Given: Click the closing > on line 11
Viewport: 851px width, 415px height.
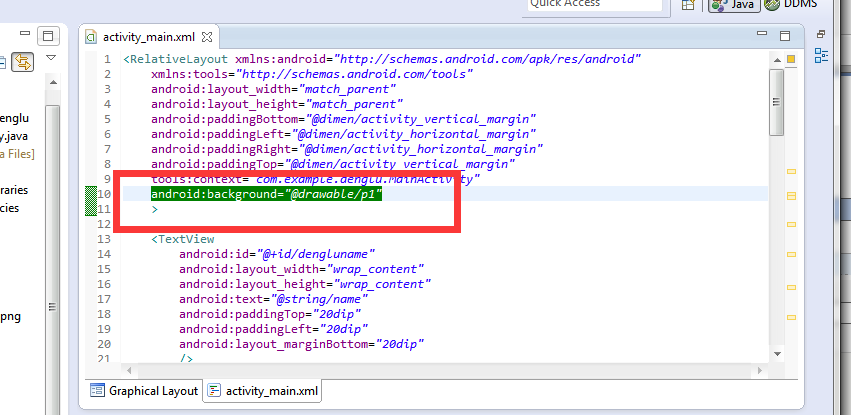Looking at the screenshot, I should pos(155,209).
